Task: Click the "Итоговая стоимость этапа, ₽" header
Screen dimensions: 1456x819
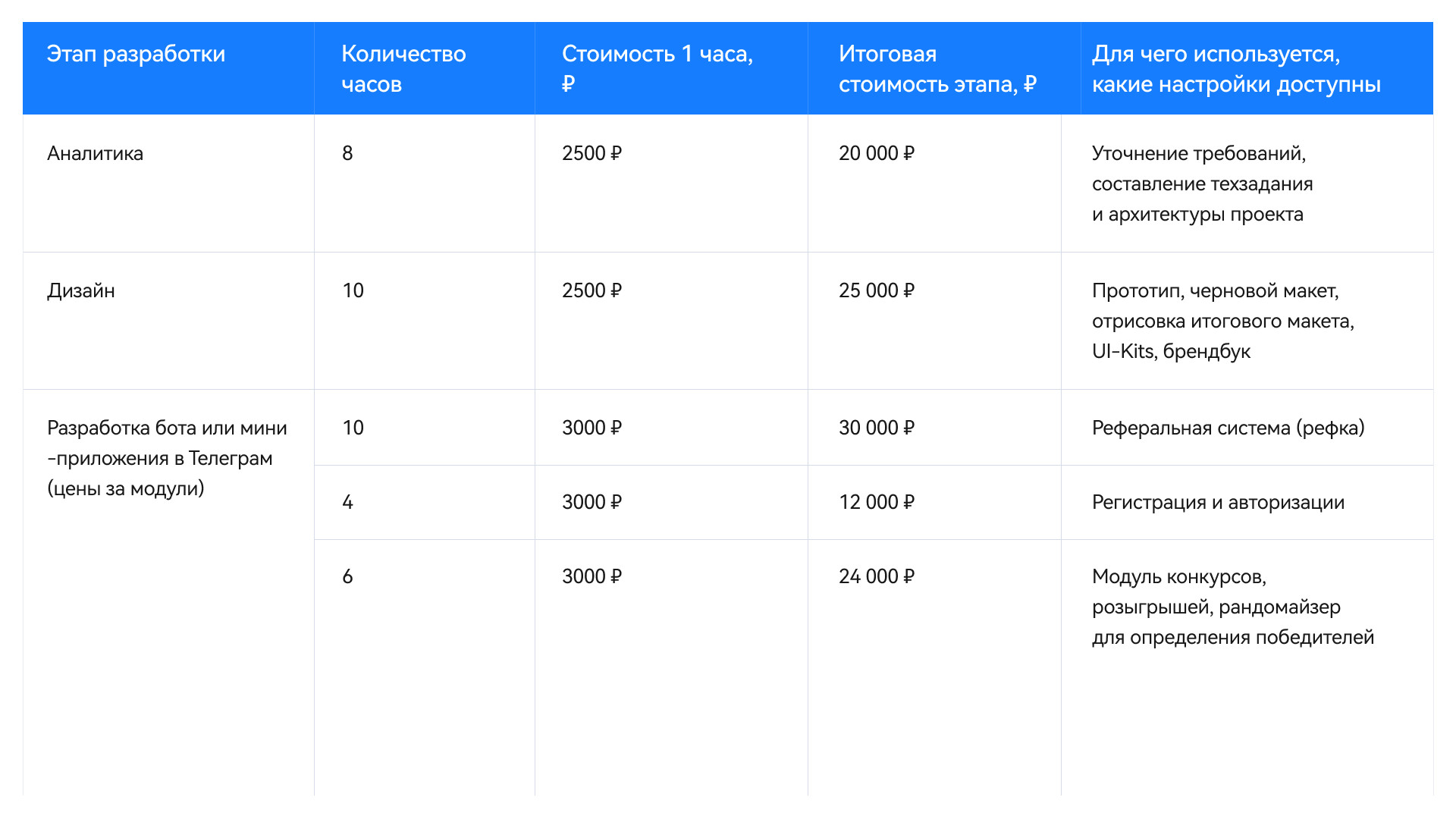Action: [x=937, y=68]
